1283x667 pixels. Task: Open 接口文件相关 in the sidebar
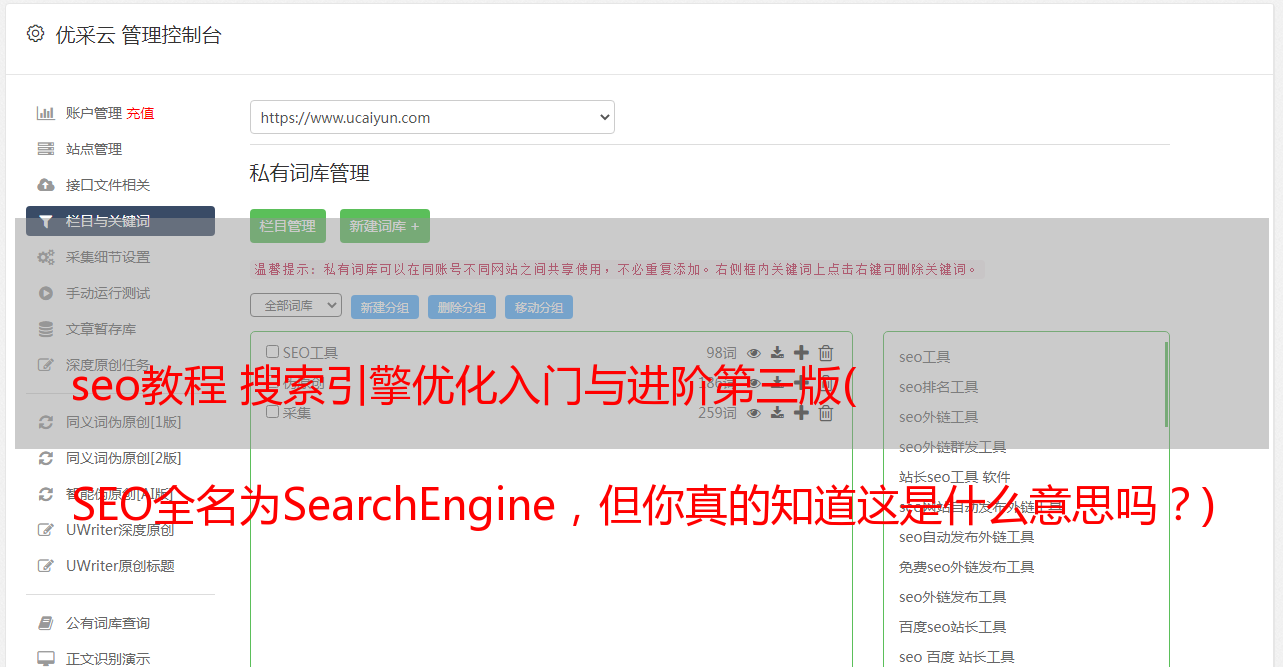pyautogui.click(x=108, y=185)
